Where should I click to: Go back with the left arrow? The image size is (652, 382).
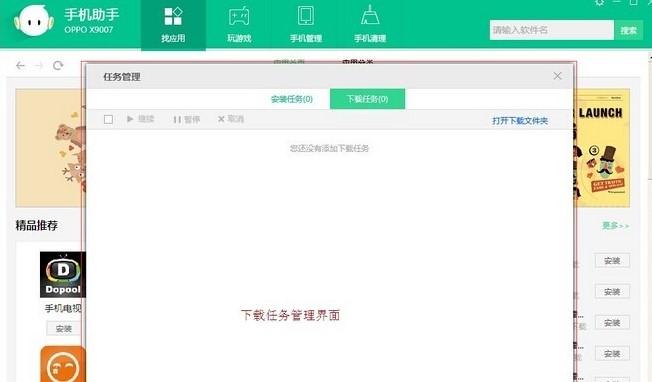pyautogui.click(x=20, y=66)
